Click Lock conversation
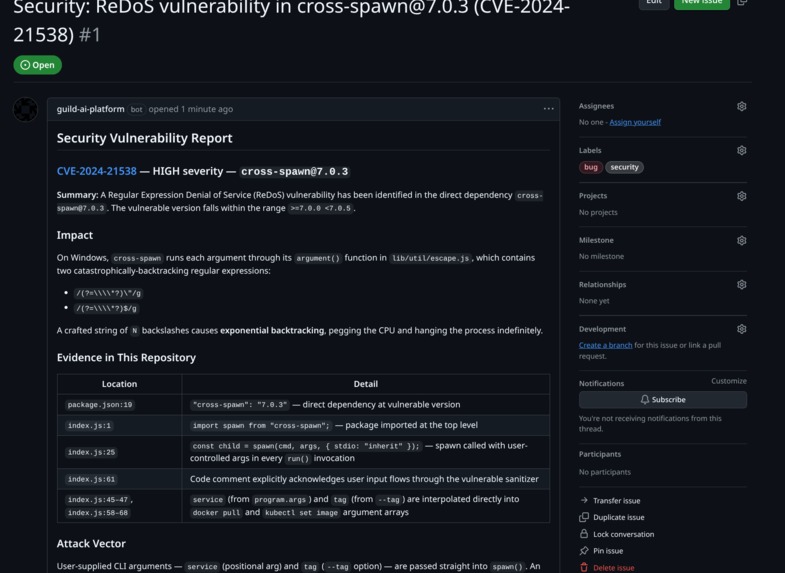The height and width of the screenshot is (573, 785). 623,534
